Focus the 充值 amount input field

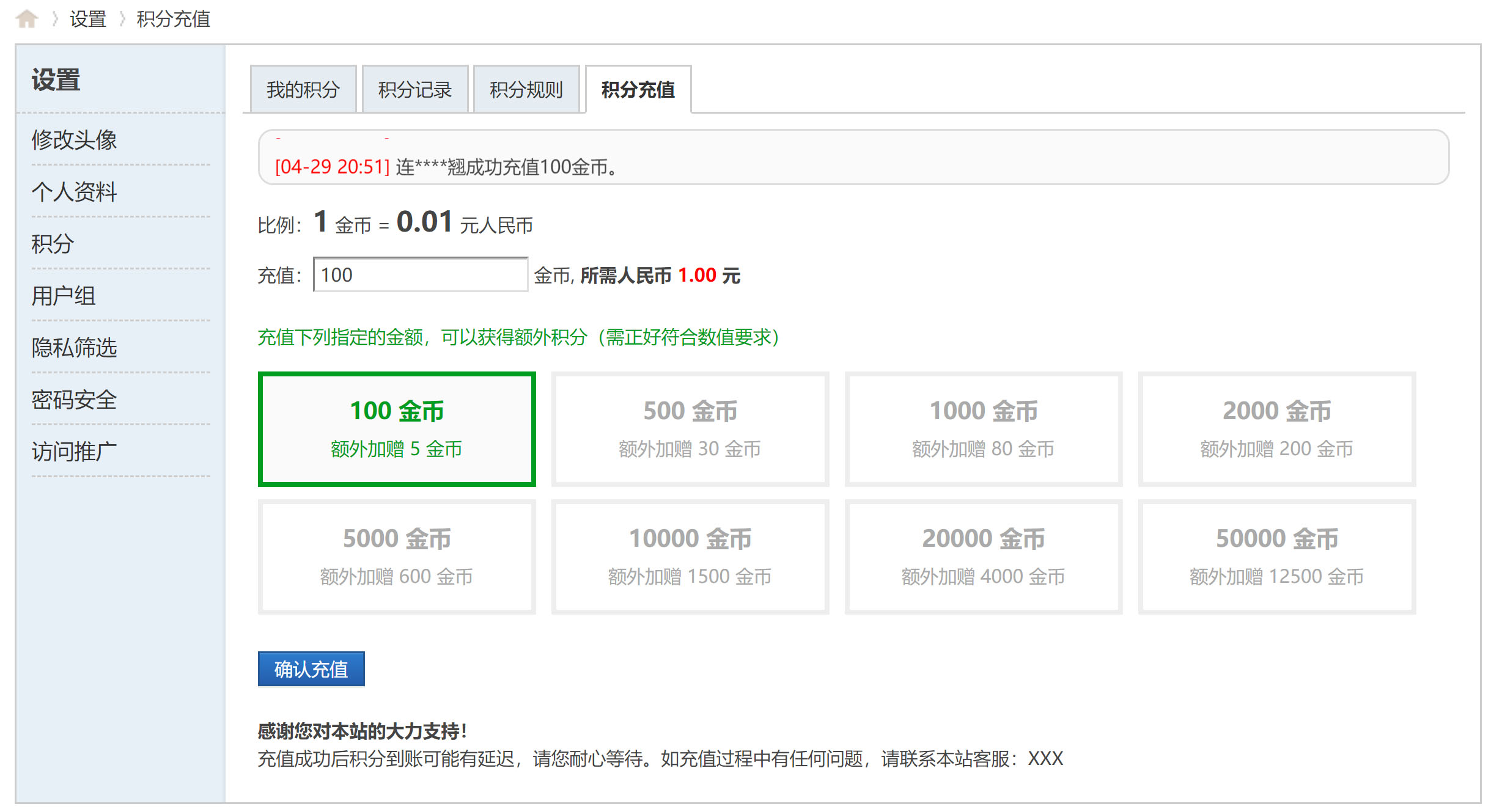pos(421,274)
